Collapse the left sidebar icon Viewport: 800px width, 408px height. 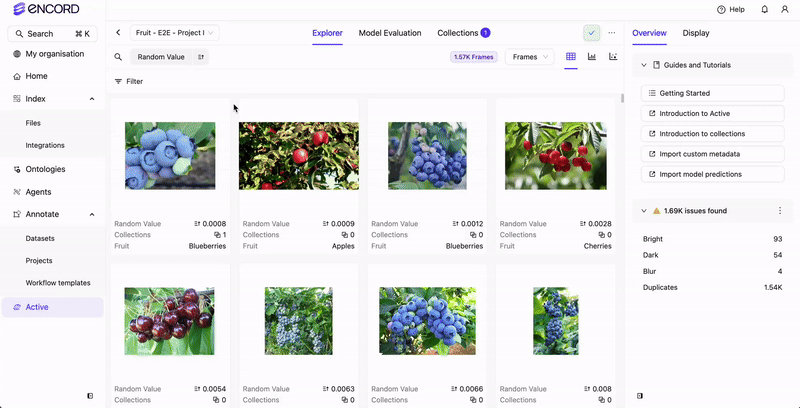[90, 396]
